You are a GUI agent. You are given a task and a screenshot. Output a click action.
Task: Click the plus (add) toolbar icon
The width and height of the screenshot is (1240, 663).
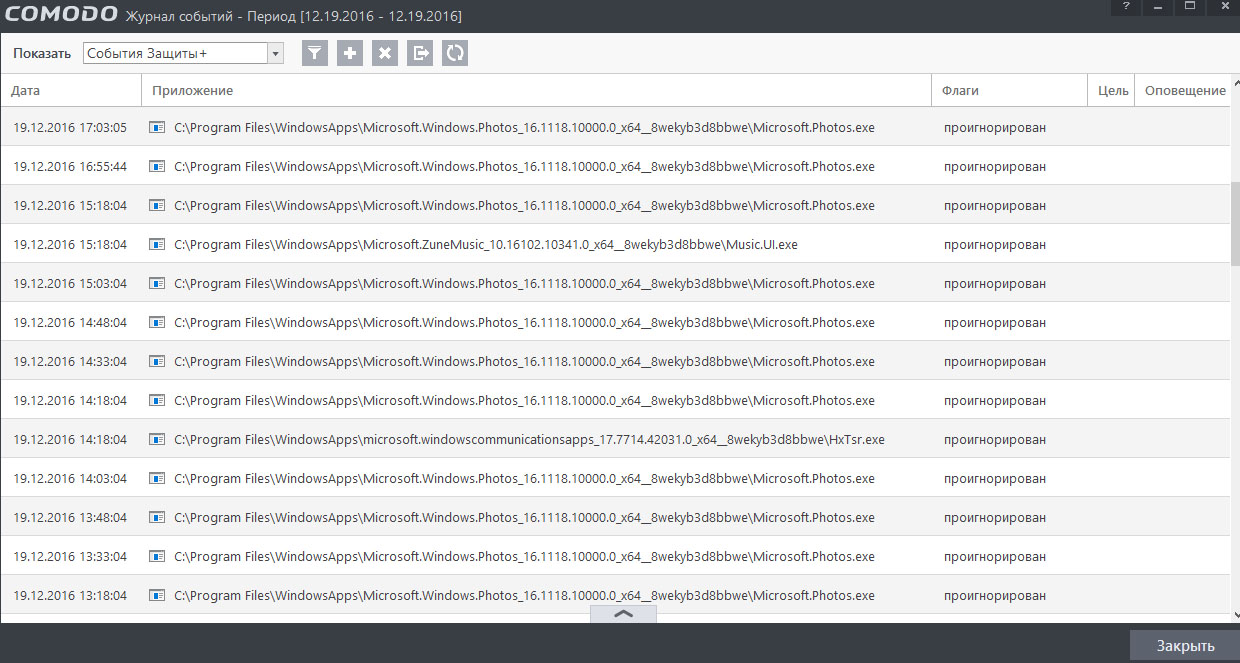pos(350,53)
